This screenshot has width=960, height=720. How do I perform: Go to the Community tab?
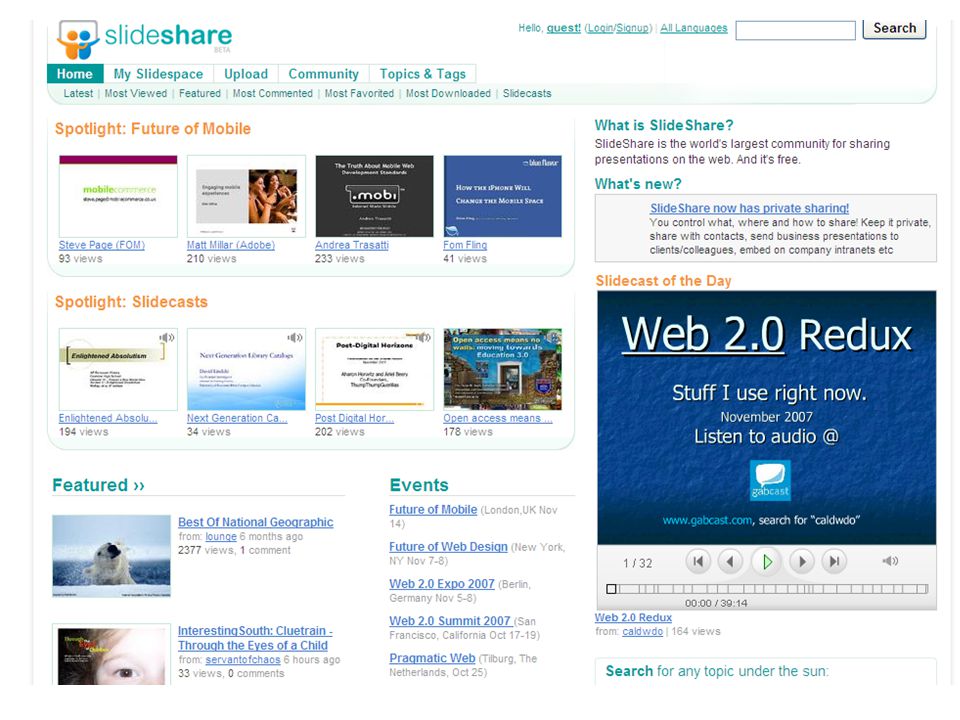324,74
